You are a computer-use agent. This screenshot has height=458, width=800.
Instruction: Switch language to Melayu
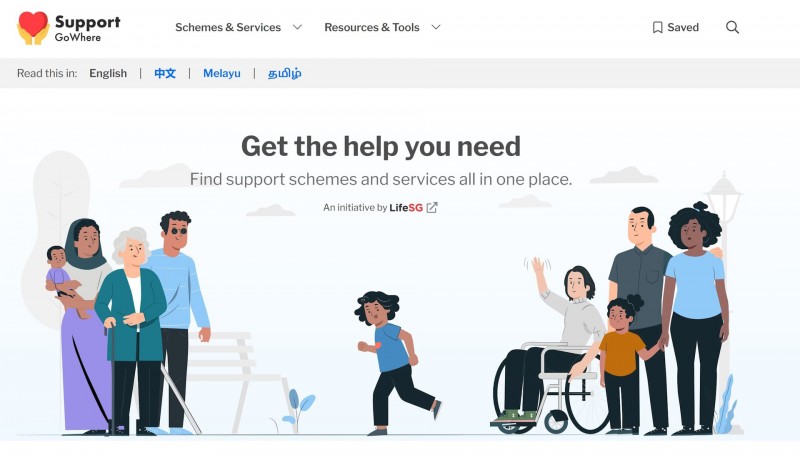(x=221, y=73)
